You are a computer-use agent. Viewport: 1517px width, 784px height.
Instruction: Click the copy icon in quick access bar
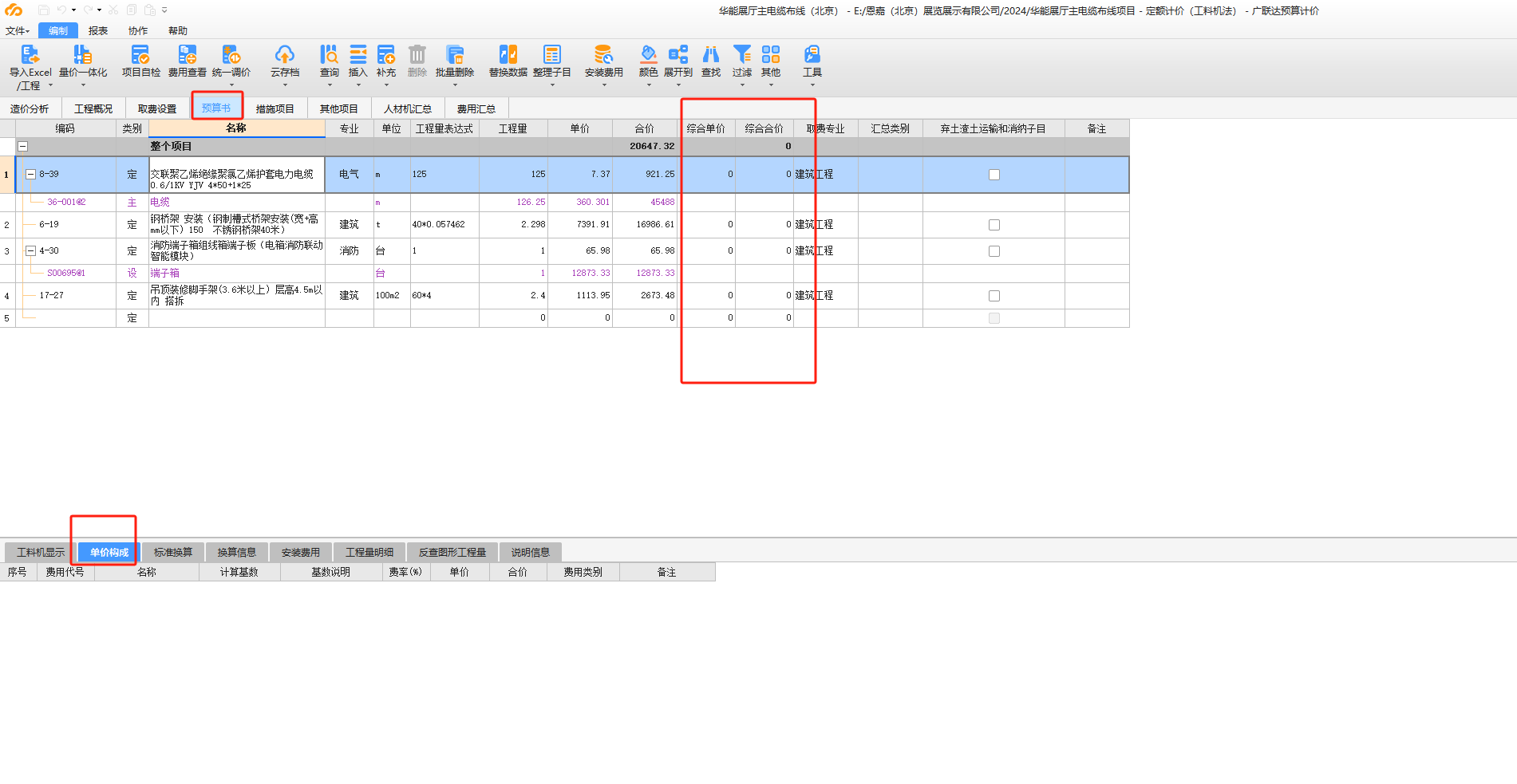[132, 10]
